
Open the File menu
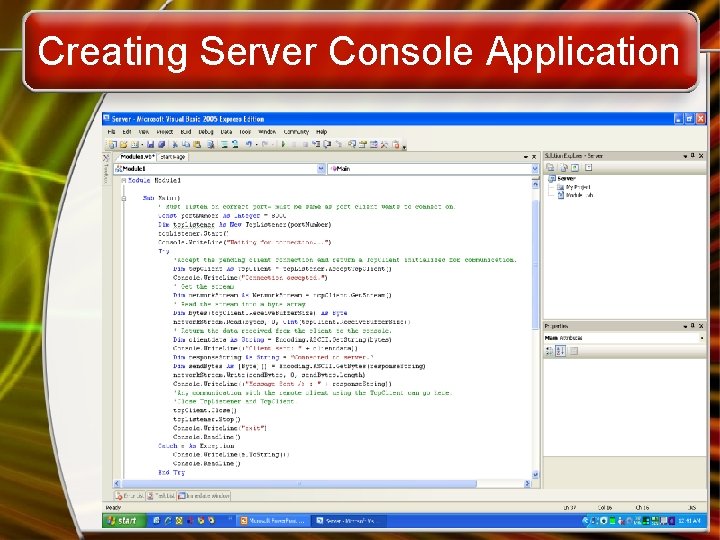coord(111,132)
